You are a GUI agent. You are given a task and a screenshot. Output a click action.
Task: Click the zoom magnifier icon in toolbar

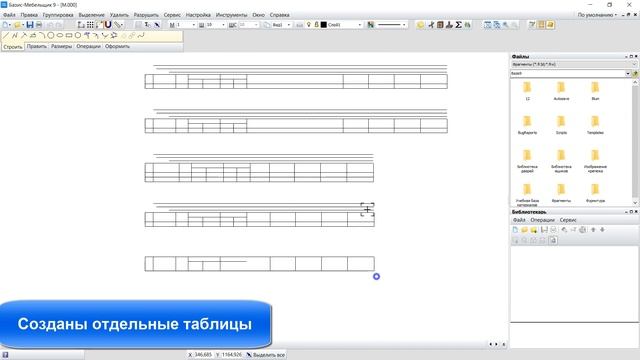[x=506, y=25]
